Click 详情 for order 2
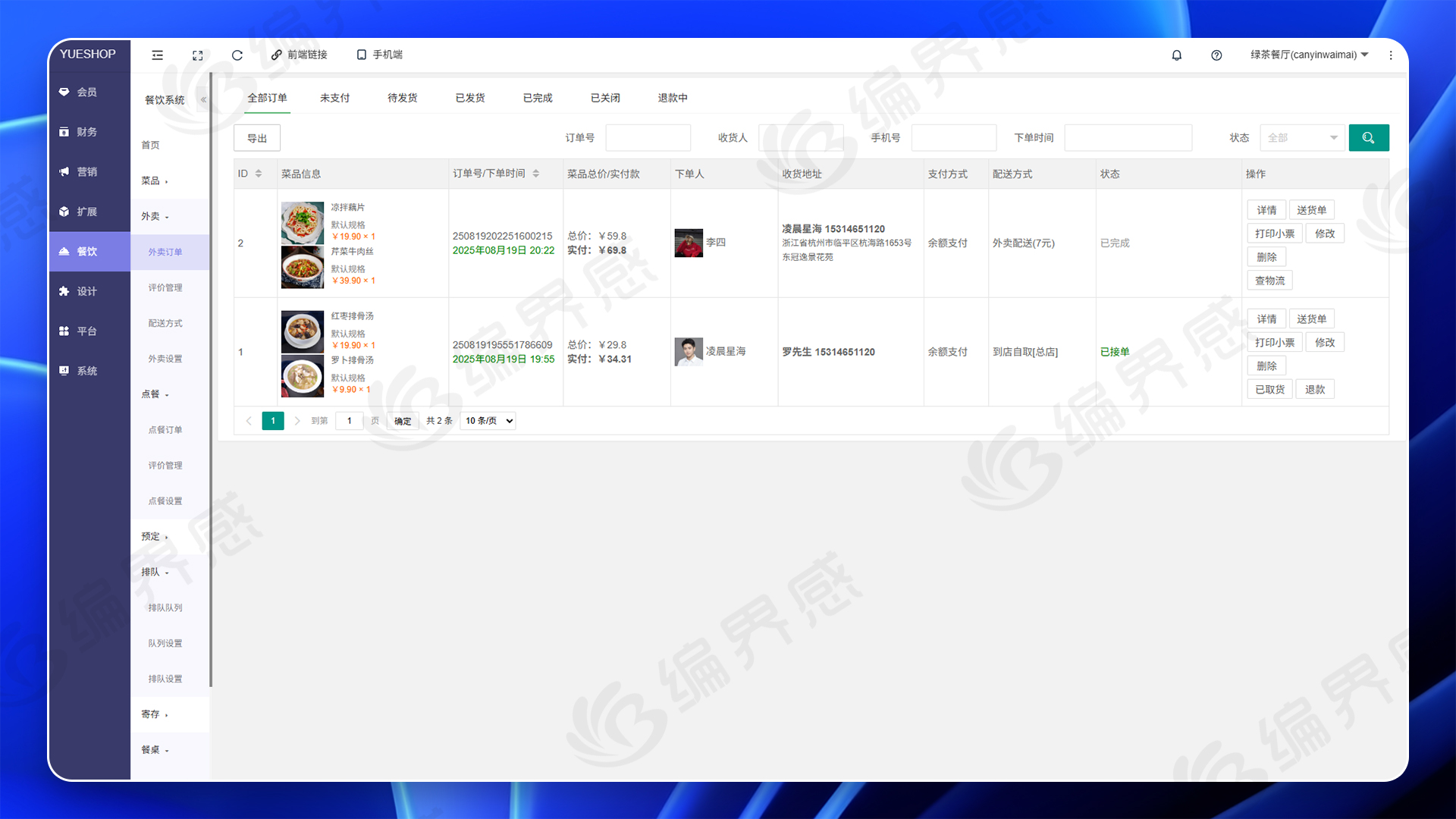Image resolution: width=1456 pixels, height=819 pixels. pos(1266,210)
